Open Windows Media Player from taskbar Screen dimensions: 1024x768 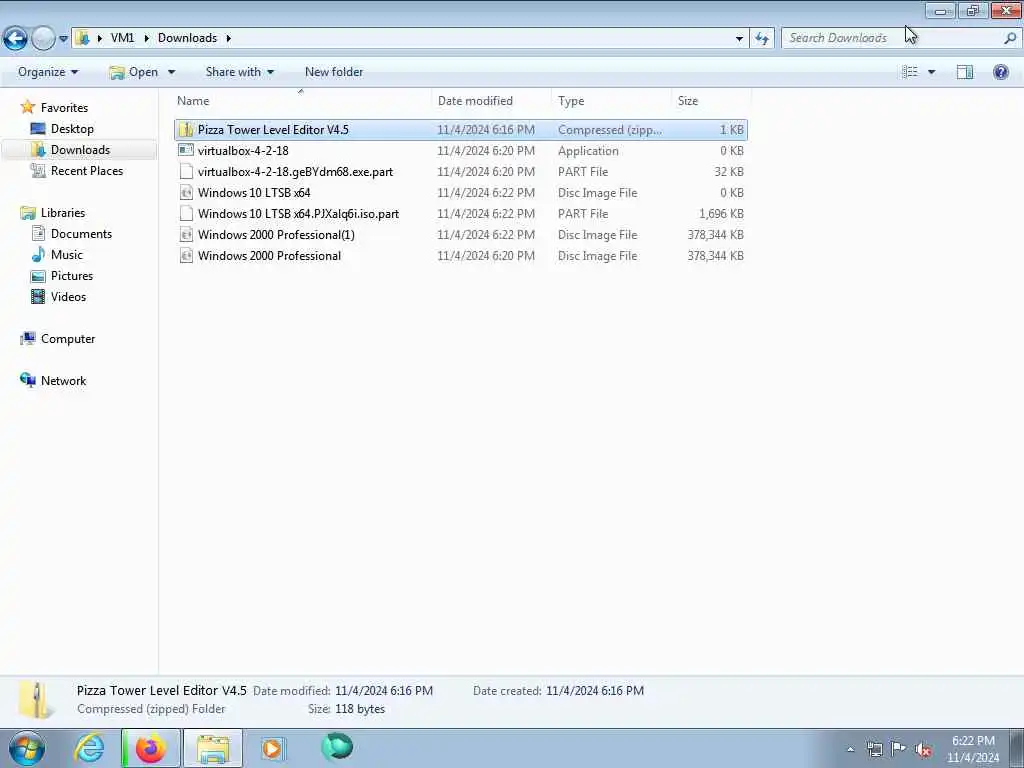click(272, 748)
